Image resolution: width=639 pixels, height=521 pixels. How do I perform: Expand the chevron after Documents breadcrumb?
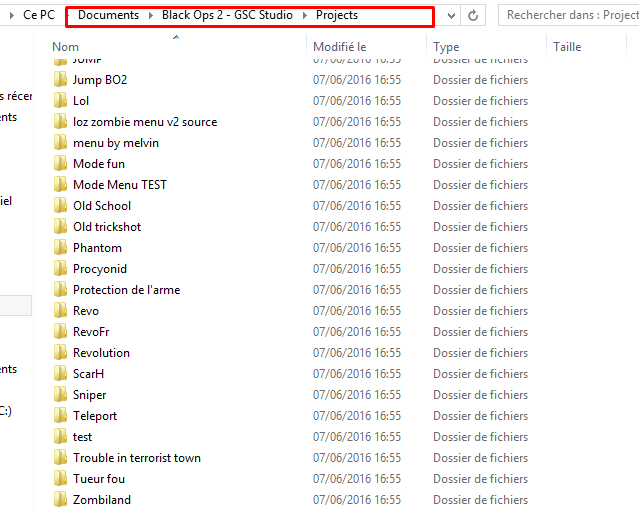pyautogui.click(x=151, y=15)
